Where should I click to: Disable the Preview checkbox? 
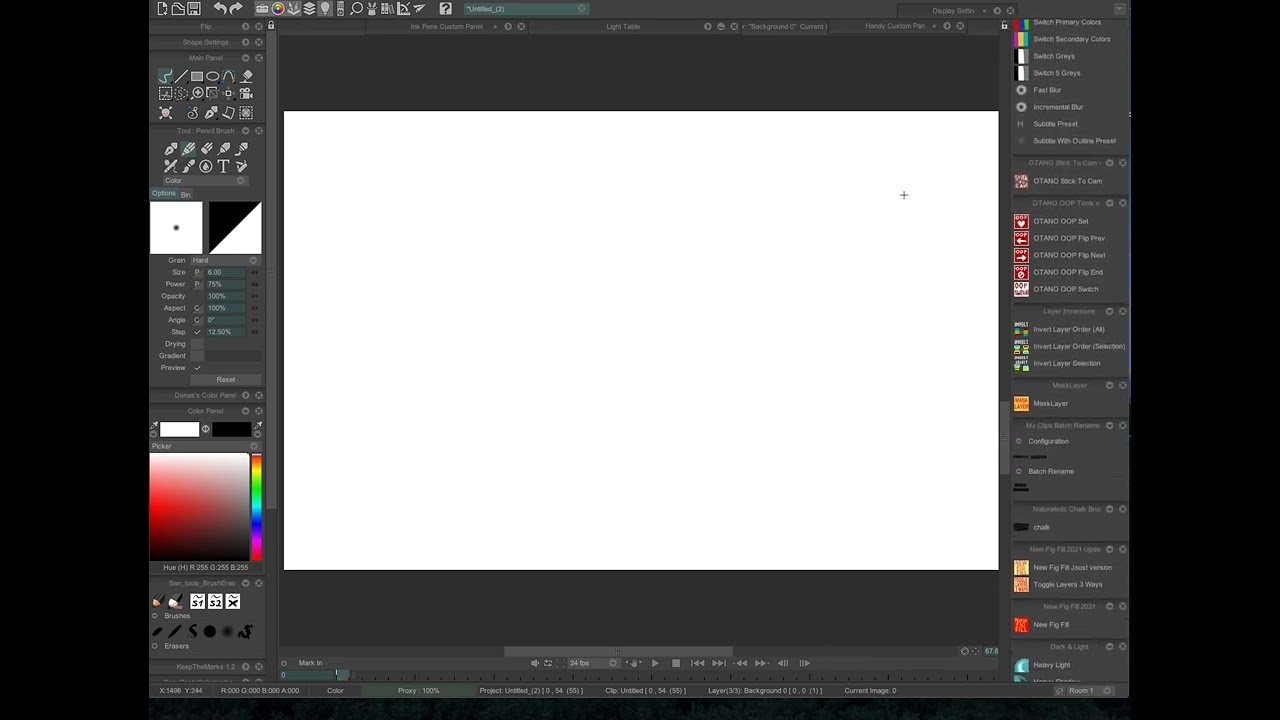pos(198,368)
